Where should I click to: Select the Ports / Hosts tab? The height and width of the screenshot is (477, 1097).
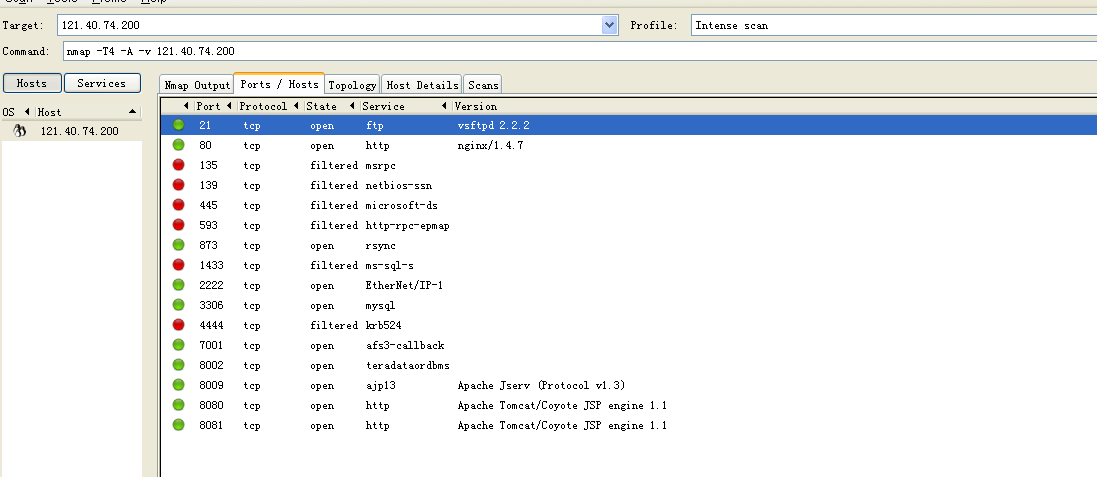(279, 83)
